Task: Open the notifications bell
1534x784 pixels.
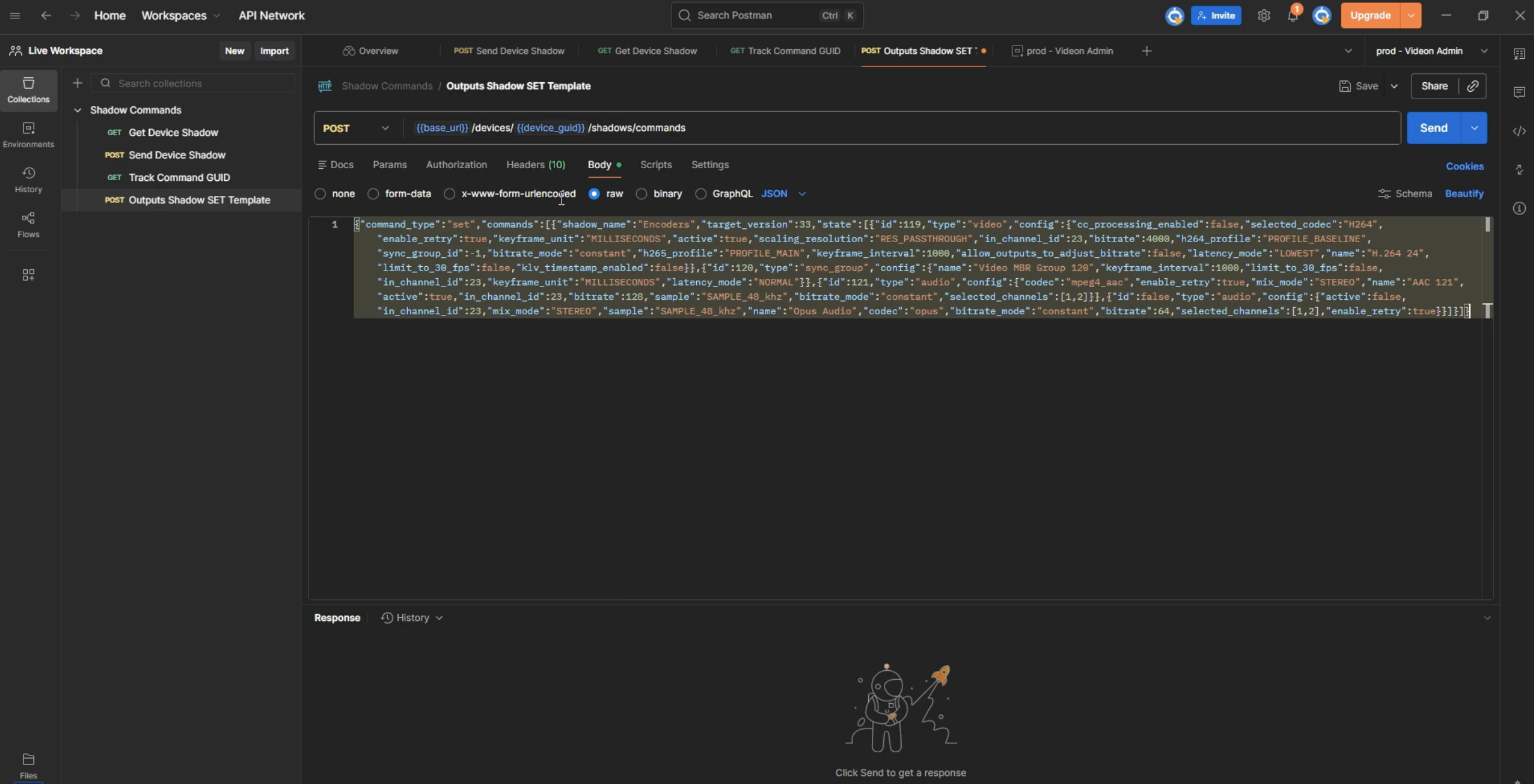Action: click(x=1292, y=16)
